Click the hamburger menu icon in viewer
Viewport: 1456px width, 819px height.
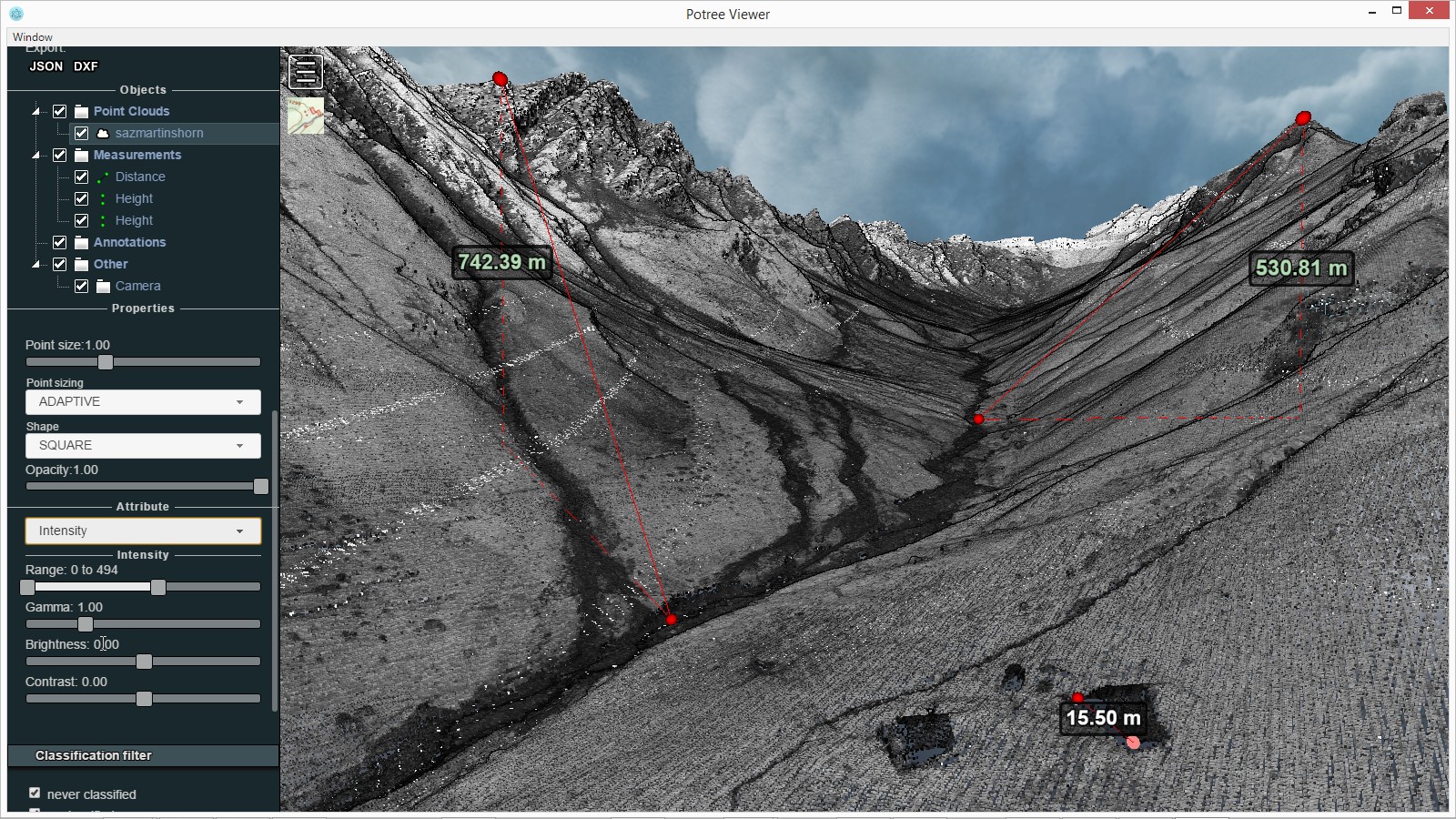(x=305, y=72)
